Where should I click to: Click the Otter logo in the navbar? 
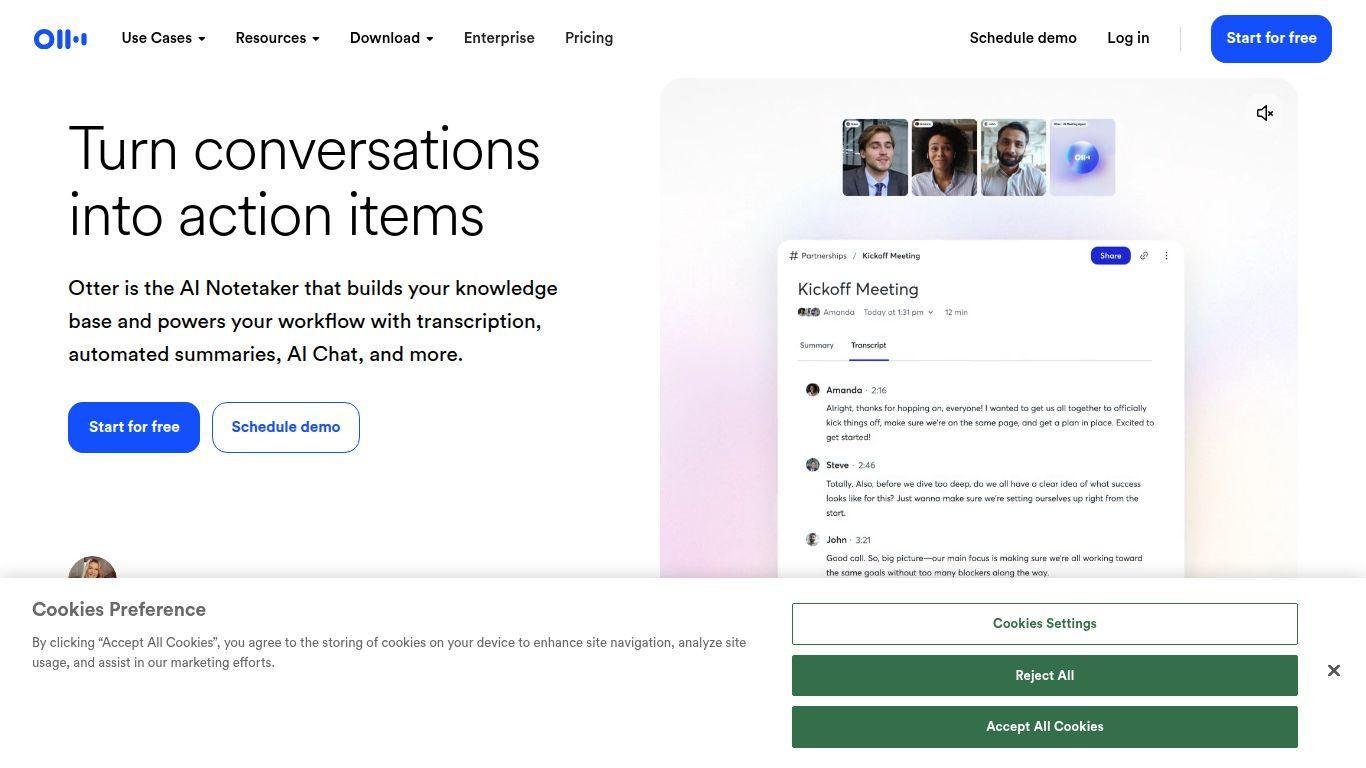click(x=60, y=39)
